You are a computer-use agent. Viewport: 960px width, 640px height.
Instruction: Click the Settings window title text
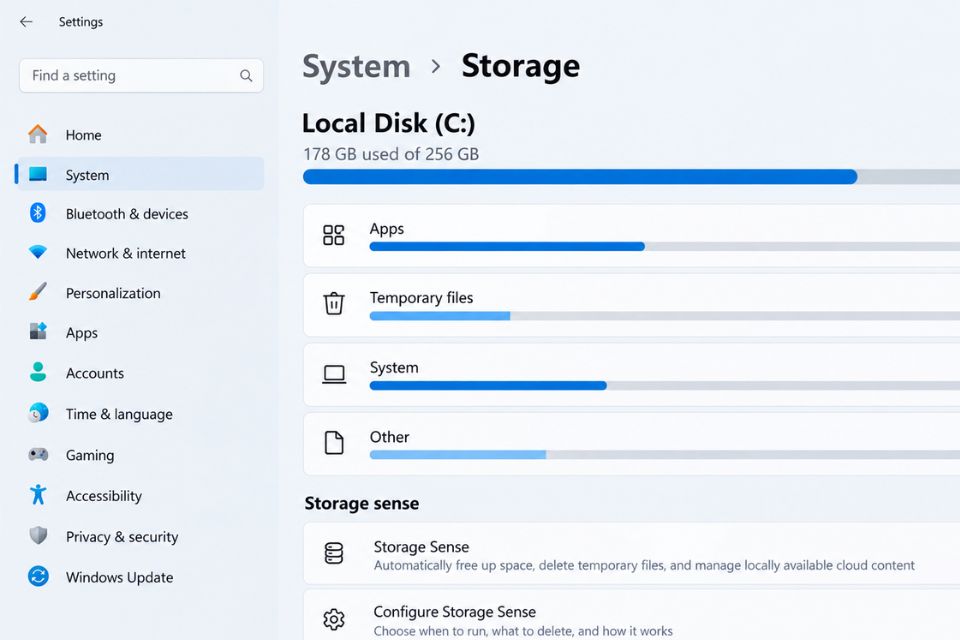[x=81, y=22]
